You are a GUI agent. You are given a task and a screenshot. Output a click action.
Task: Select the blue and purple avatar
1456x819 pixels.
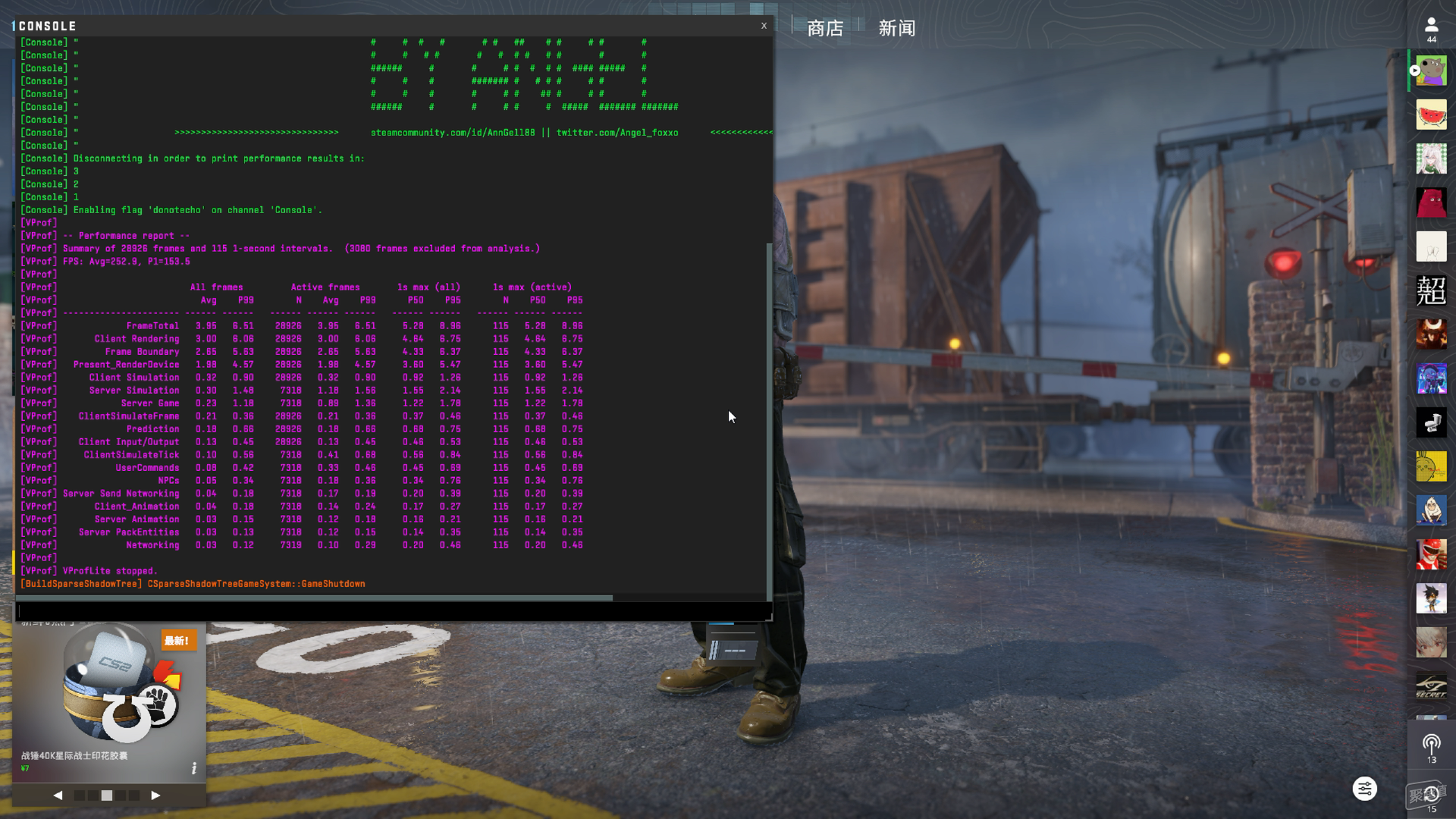pos(1431,378)
